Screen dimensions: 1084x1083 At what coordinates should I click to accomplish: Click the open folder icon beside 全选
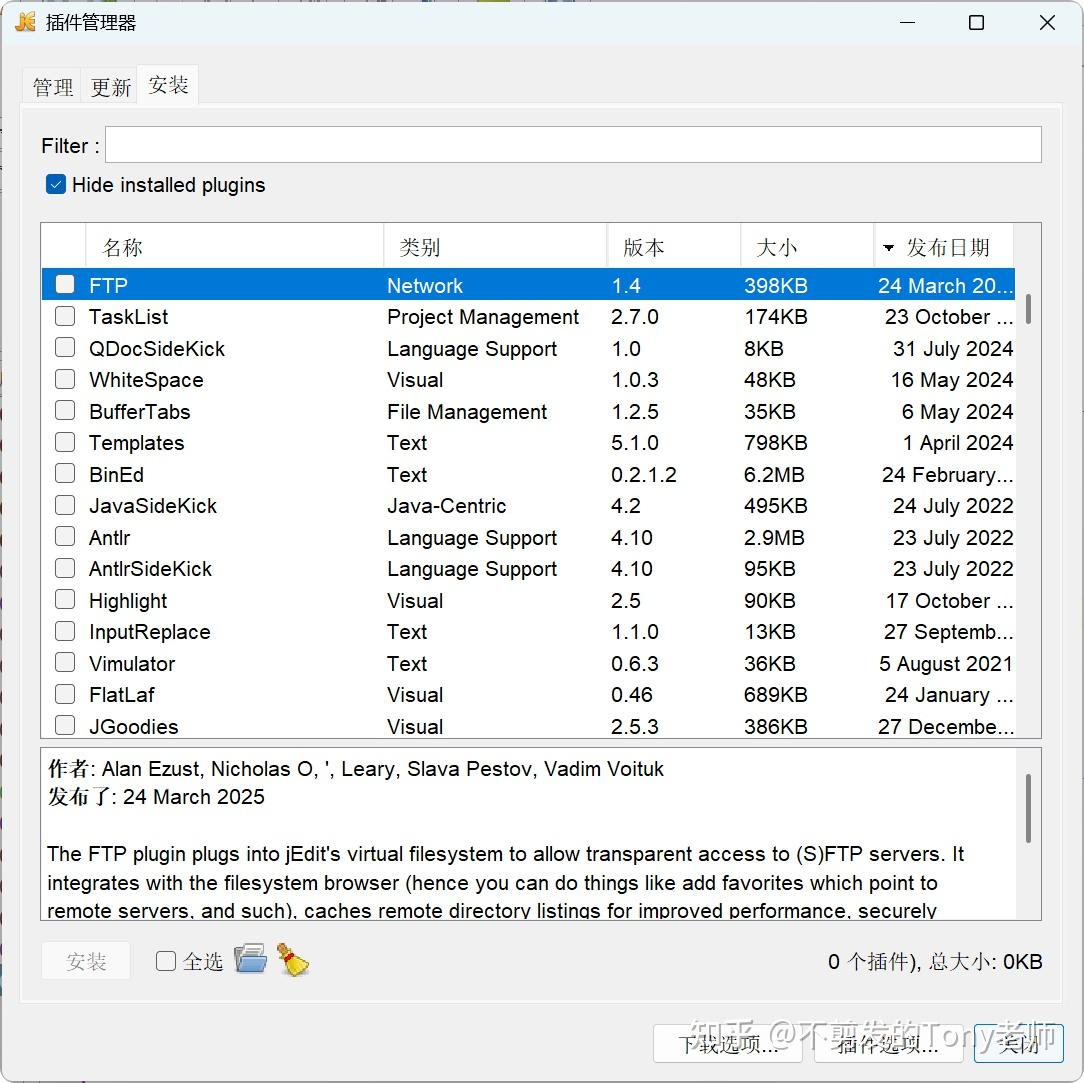pos(250,959)
